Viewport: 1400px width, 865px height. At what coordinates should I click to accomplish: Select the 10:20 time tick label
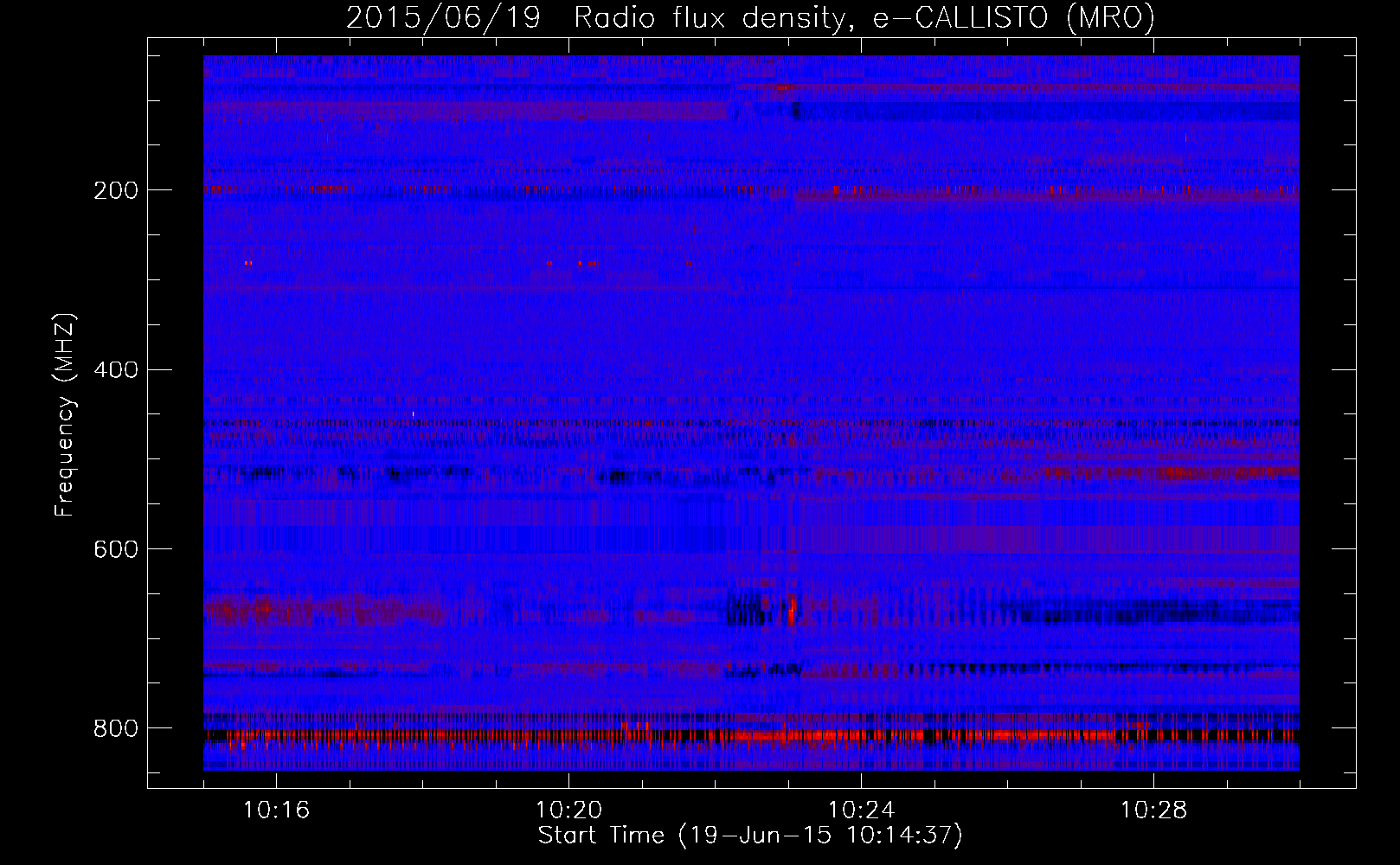click(568, 810)
